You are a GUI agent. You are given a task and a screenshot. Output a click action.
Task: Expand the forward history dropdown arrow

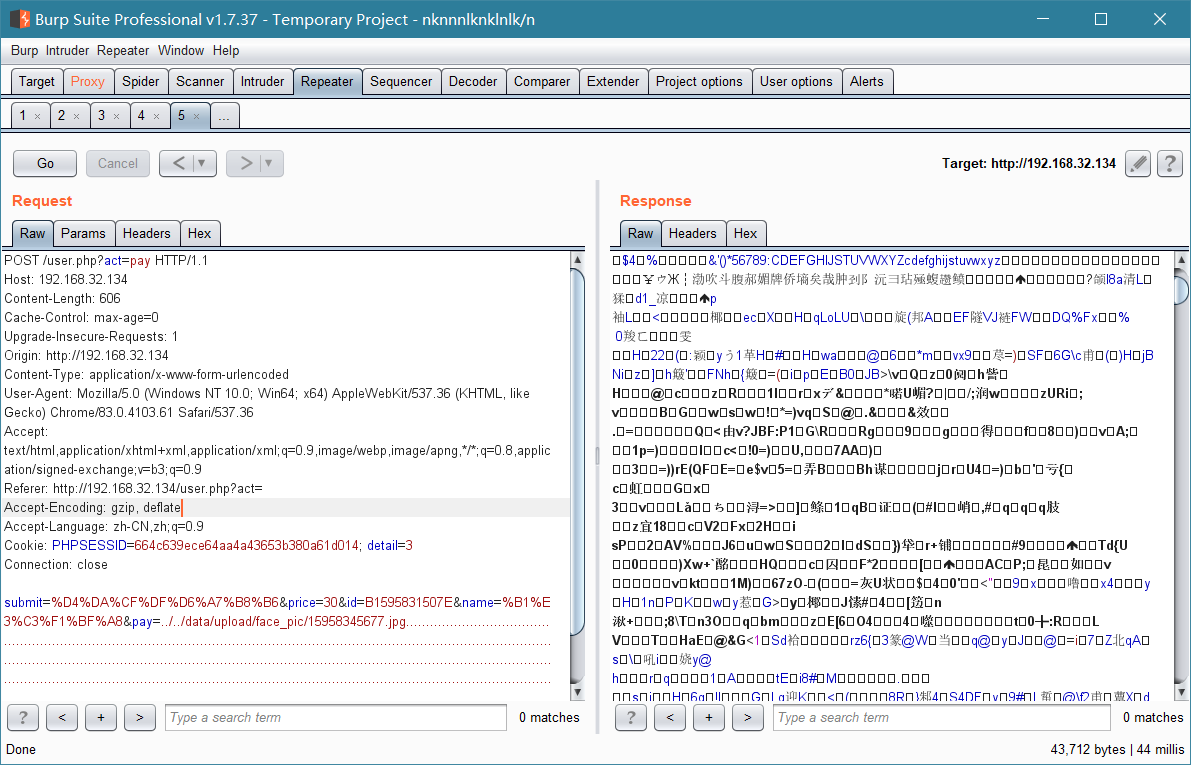point(268,163)
